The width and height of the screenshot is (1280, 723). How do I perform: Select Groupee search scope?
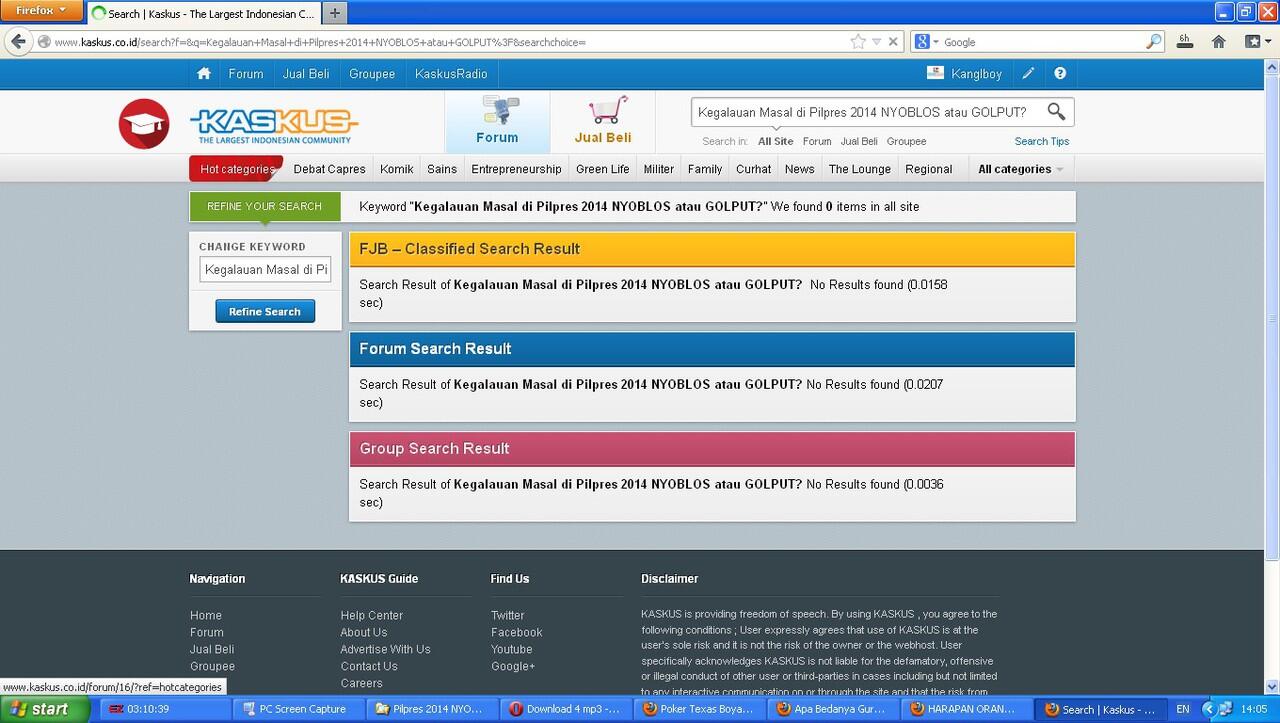click(907, 141)
